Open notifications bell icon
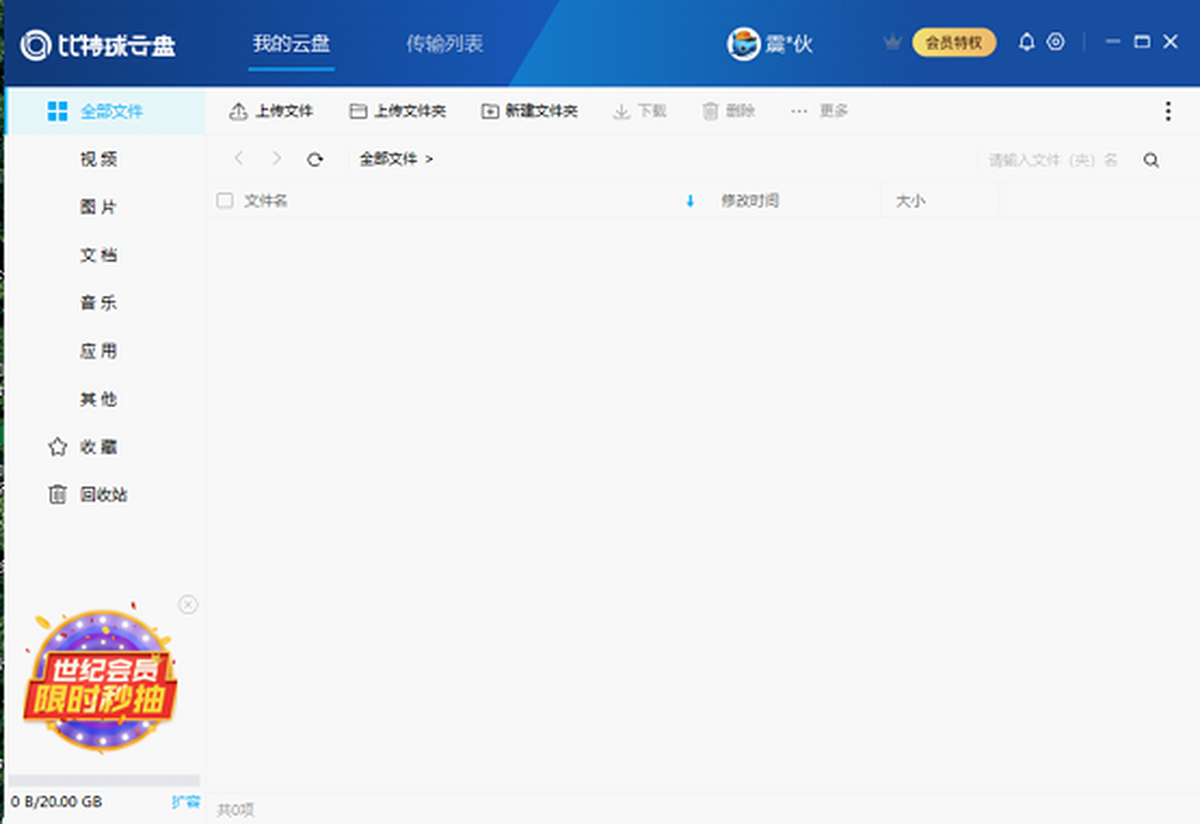Viewport: 1200px width, 824px height. (x=1026, y=42)
